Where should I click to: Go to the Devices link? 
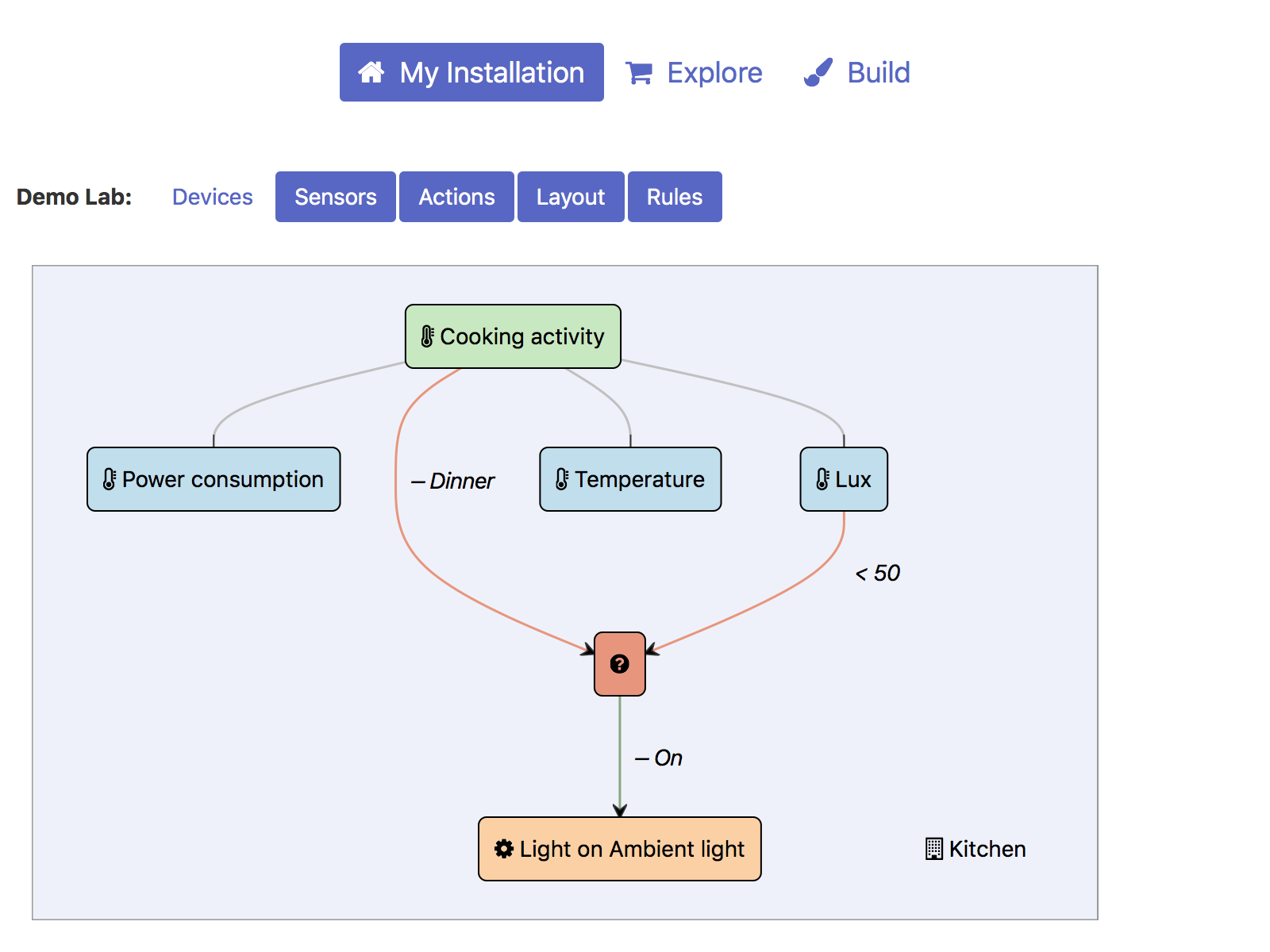click(x=212, y=197)
